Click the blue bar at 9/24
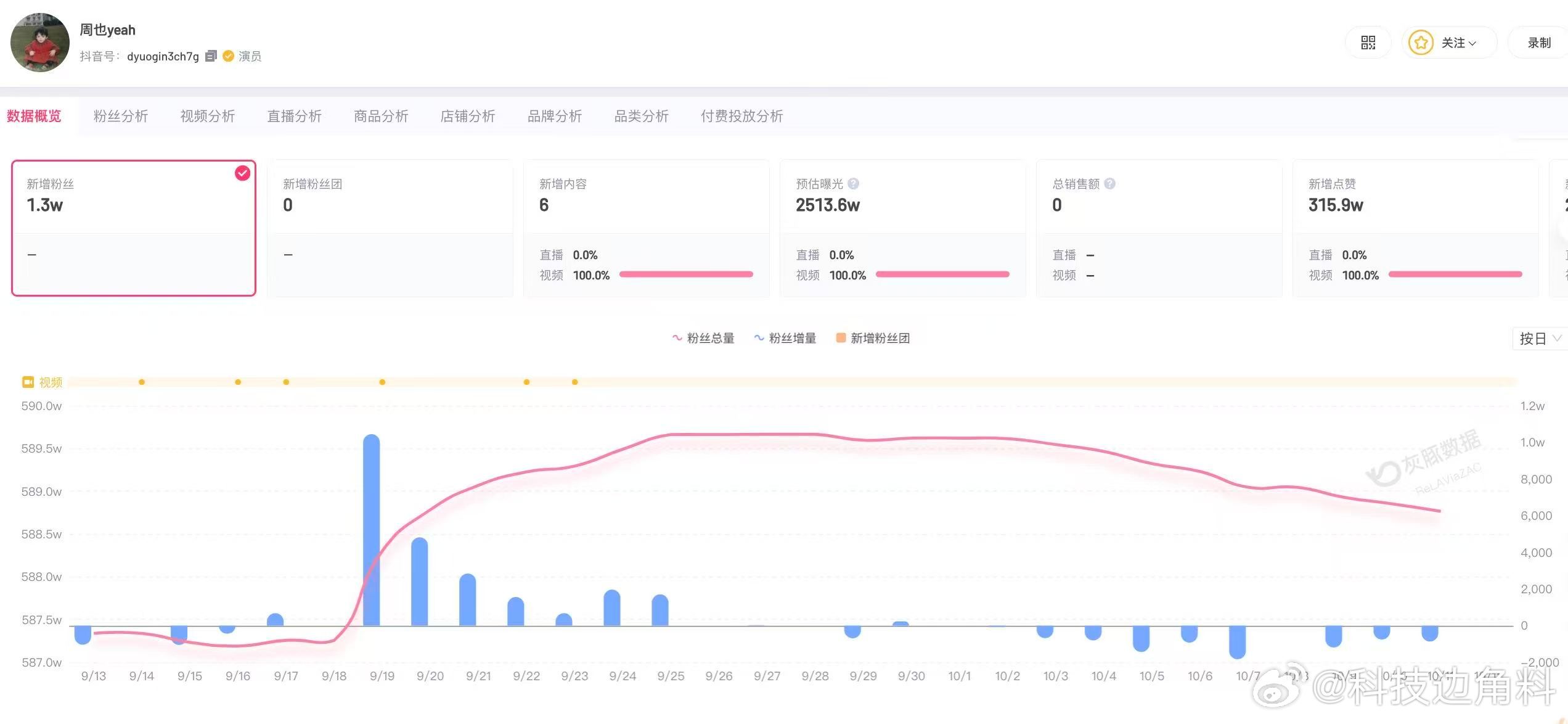 coord(612,608)
